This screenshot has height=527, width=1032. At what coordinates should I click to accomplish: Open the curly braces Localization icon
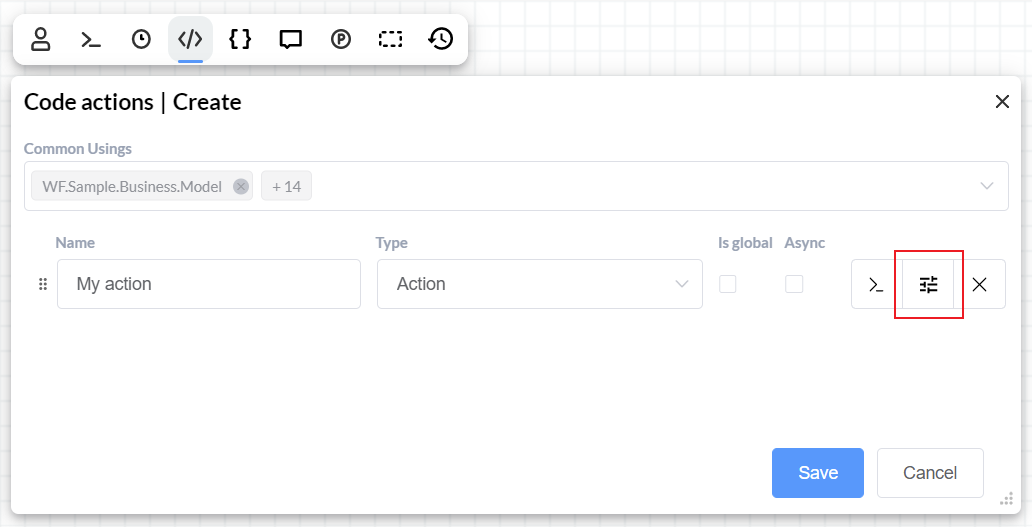[240, 39]
